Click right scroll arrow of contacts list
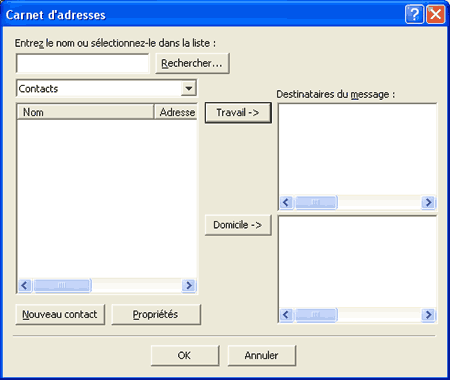Image resolution: width=450 pixels, height=380 pixels. tap(189, 285)
